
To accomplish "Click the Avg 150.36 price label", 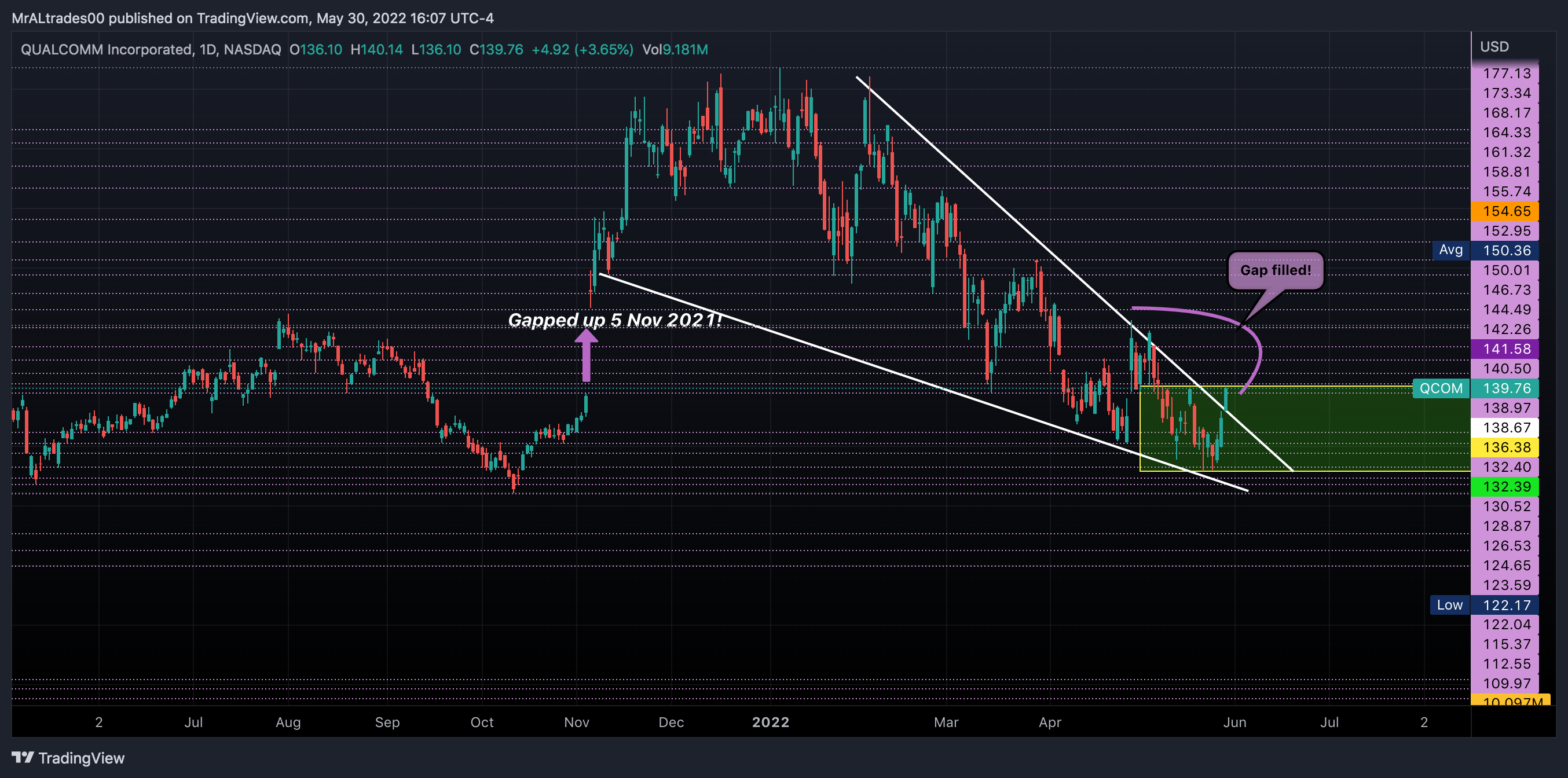I will [x=1485, y=250].
